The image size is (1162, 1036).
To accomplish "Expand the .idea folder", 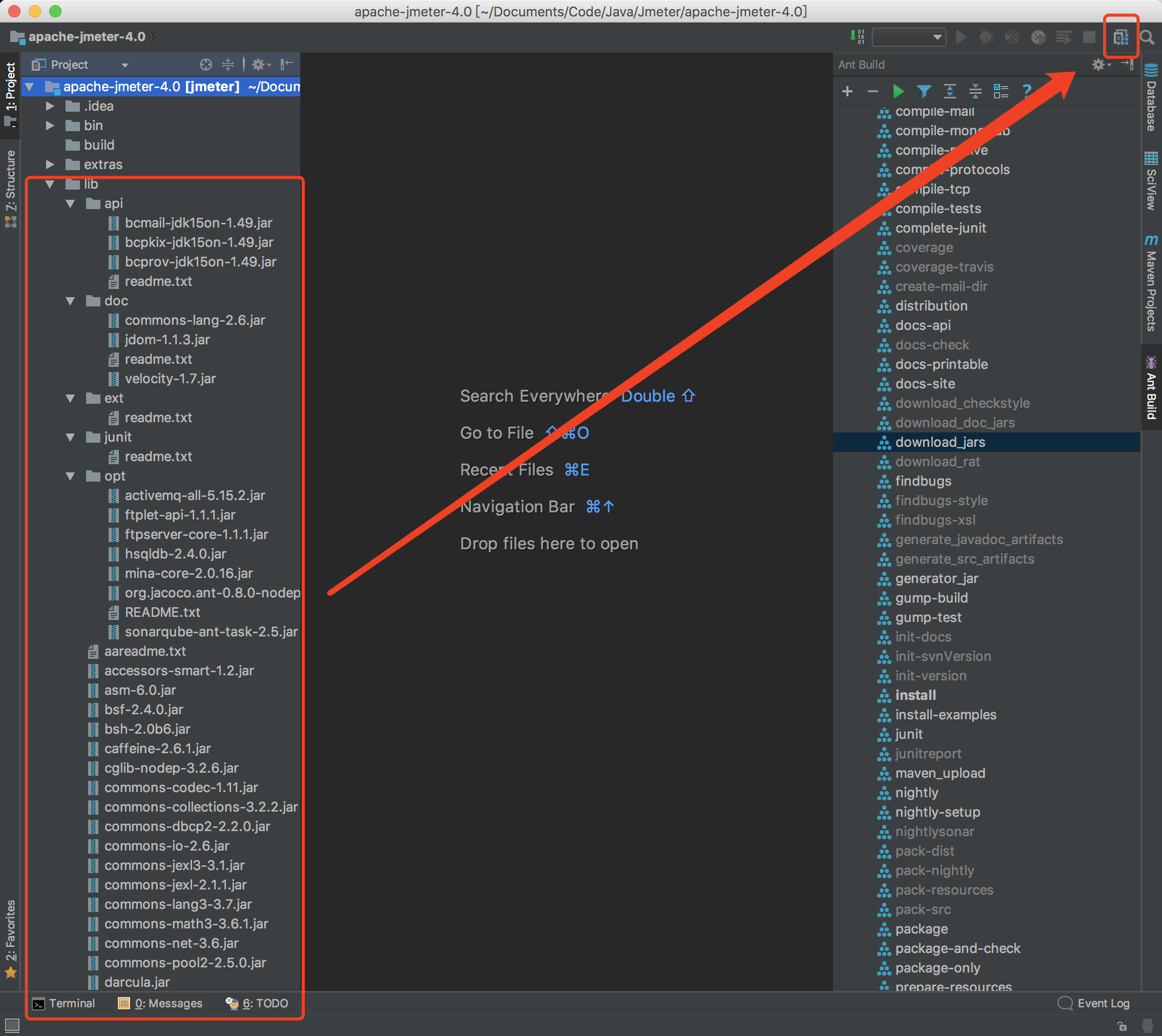I will pos(50,107).
